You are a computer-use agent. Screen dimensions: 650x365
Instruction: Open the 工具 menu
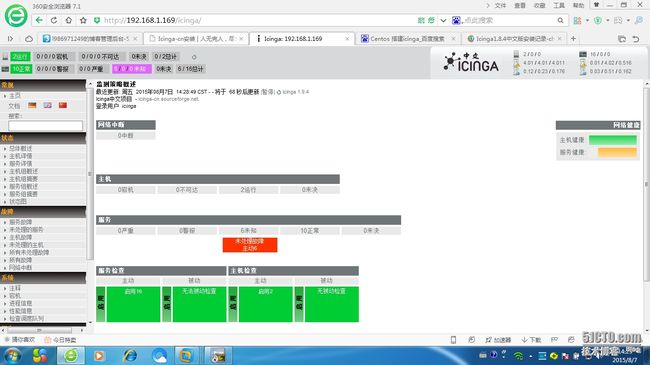point(559,5)
